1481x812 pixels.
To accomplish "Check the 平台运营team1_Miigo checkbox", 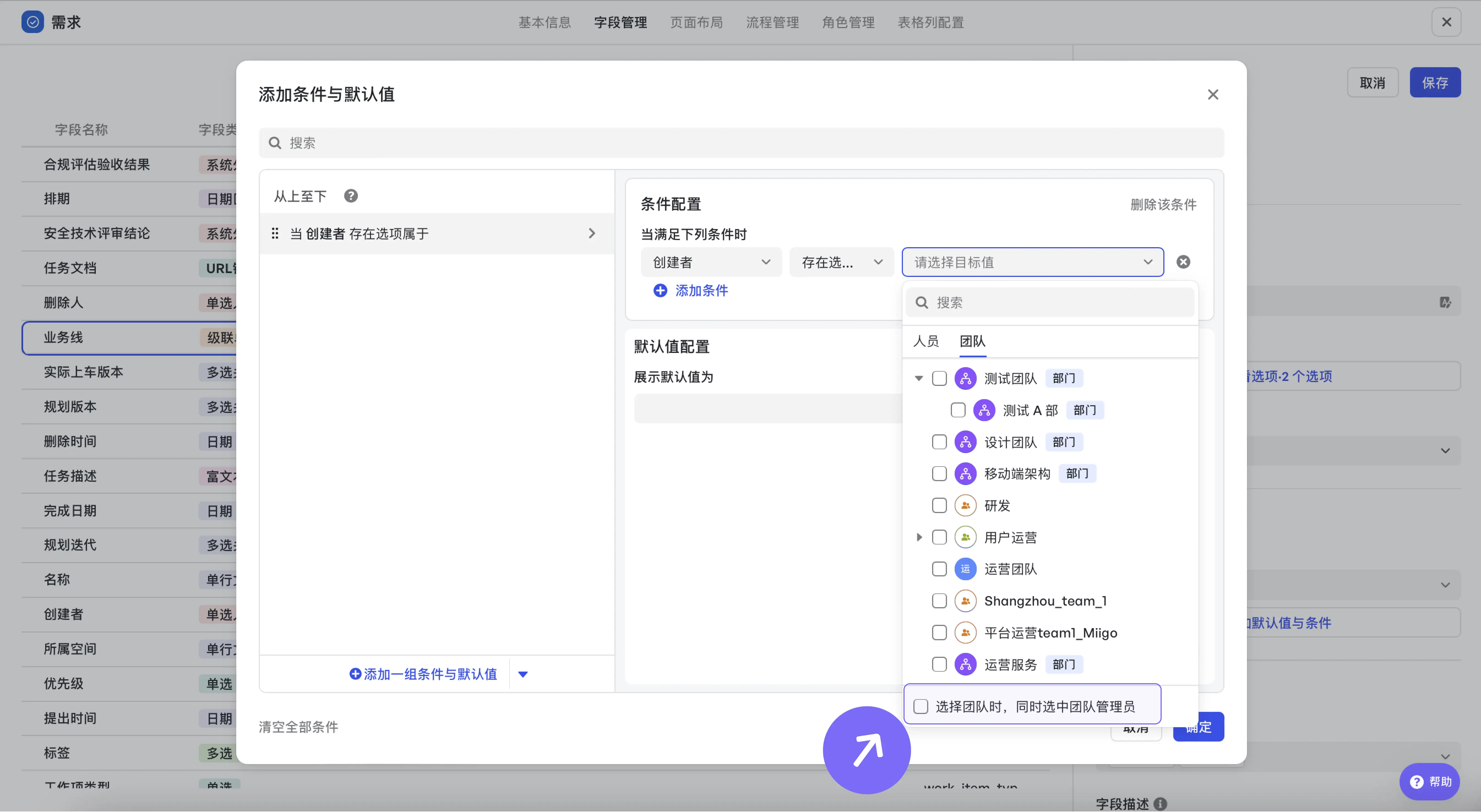I will (x=939, y=633).
